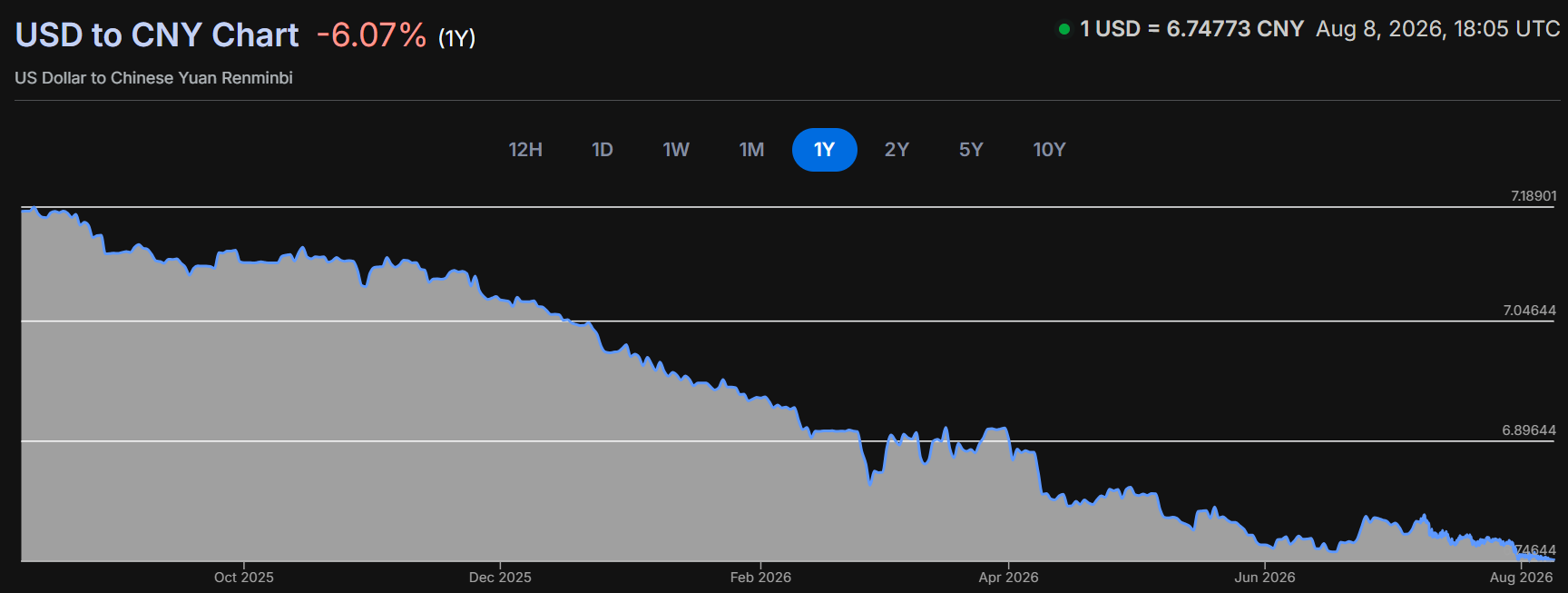Viewport: 1568px width, 593px height.
Task: Click the Dec 2025 x-axis label
Action: [500, 578]
